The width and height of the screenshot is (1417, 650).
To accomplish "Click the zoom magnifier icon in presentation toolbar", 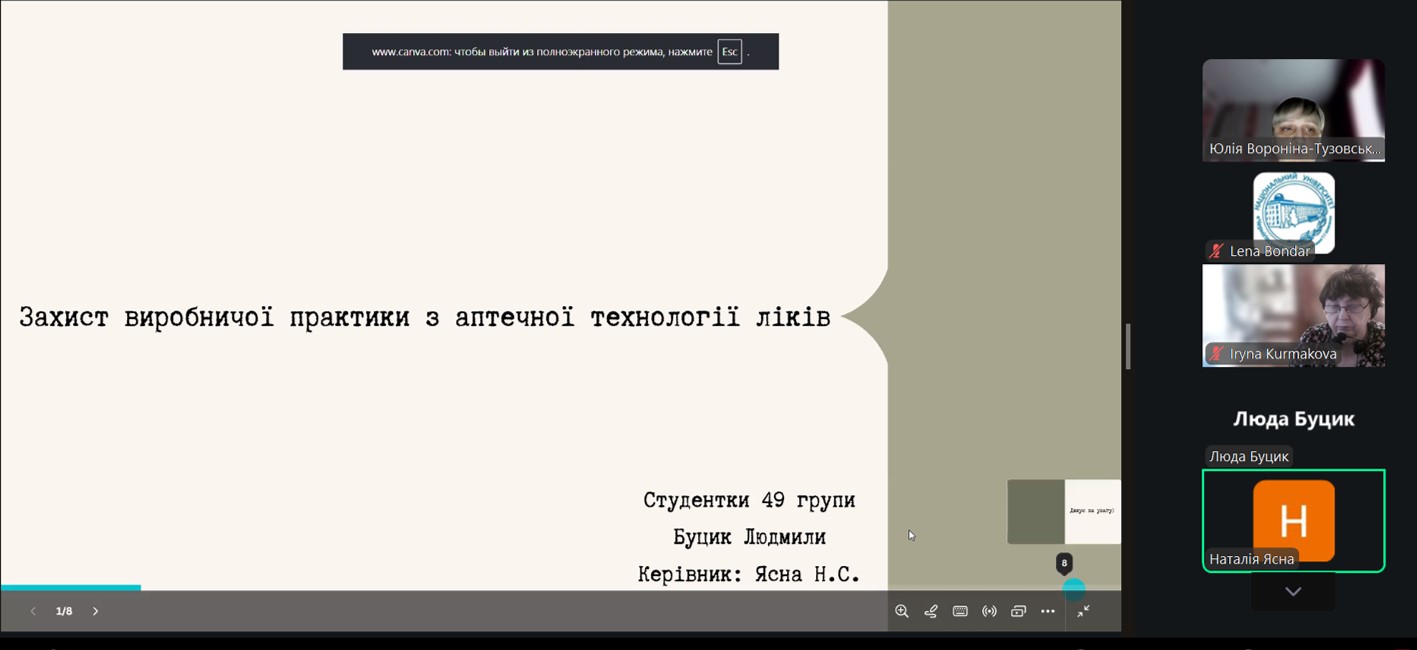I will [x=901, y=611].
